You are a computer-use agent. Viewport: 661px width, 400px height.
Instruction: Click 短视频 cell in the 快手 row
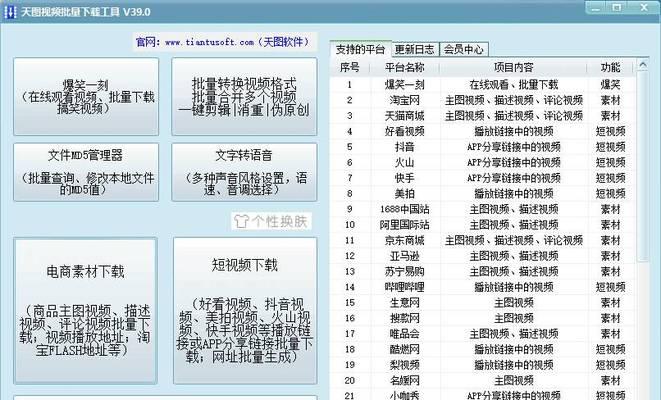(x=610, y=178)
